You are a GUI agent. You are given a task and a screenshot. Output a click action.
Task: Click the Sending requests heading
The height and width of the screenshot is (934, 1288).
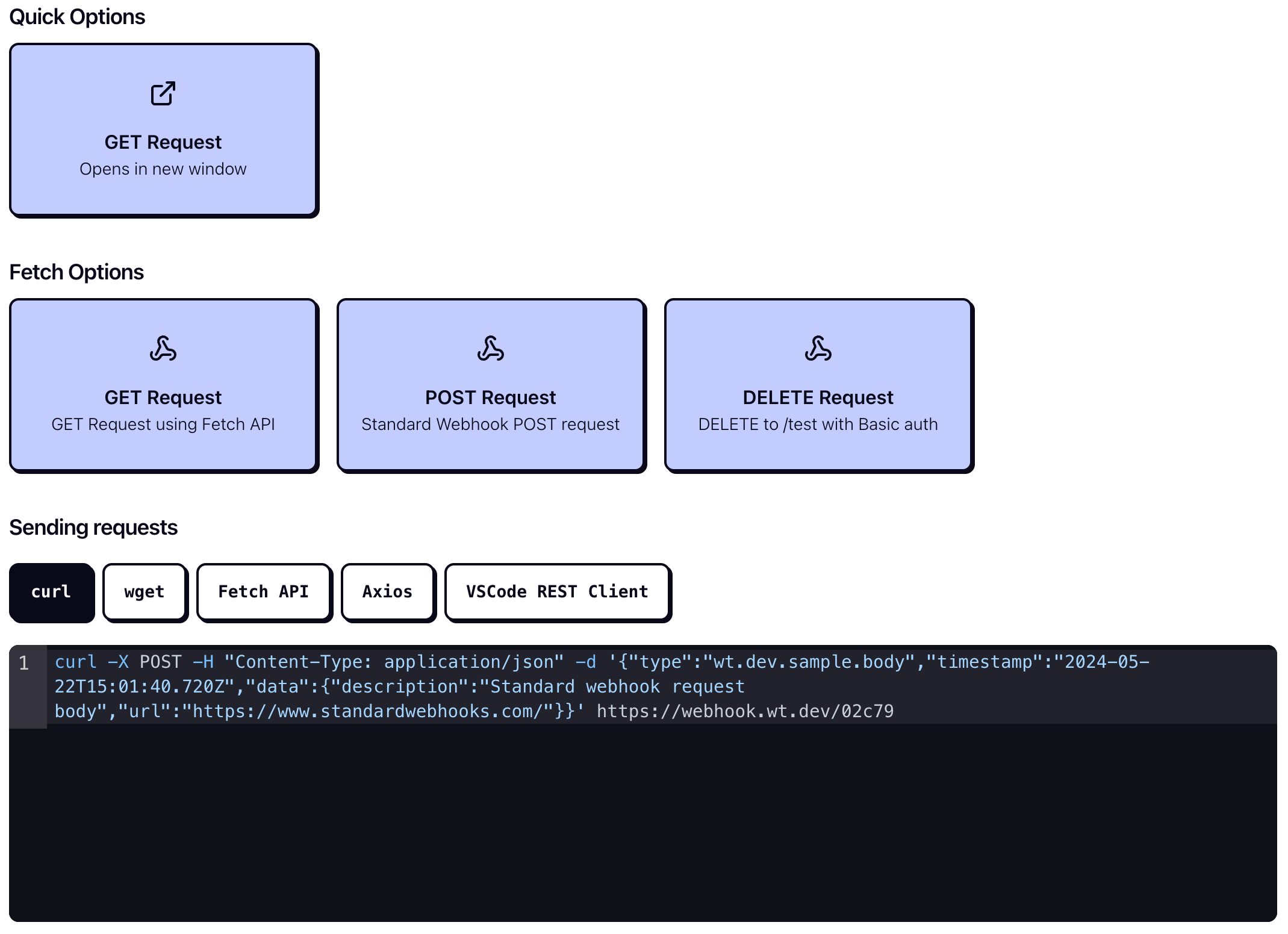click(x=93, y=528)
